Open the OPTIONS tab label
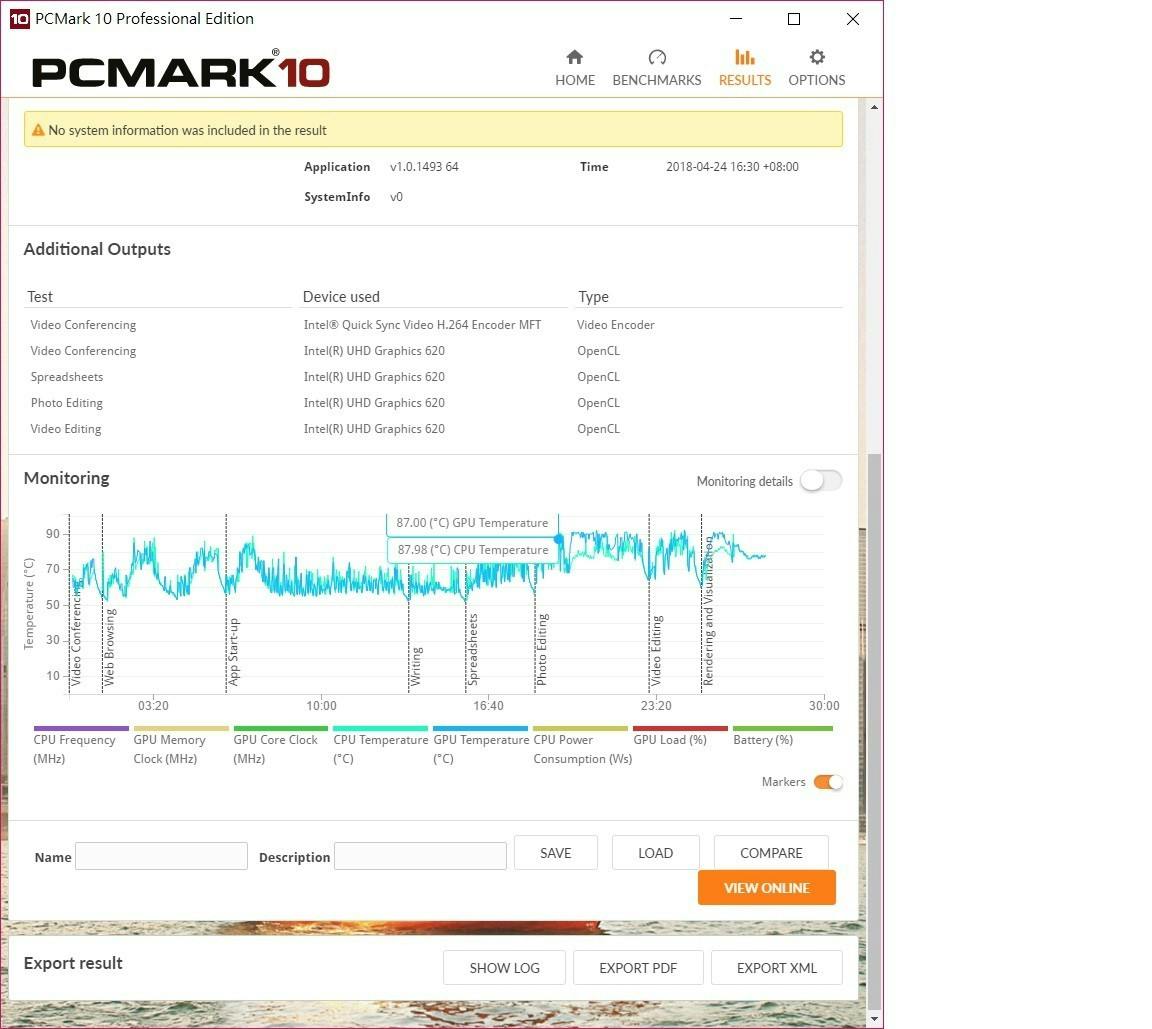Screen dimensions: 1152x1029 816,80
